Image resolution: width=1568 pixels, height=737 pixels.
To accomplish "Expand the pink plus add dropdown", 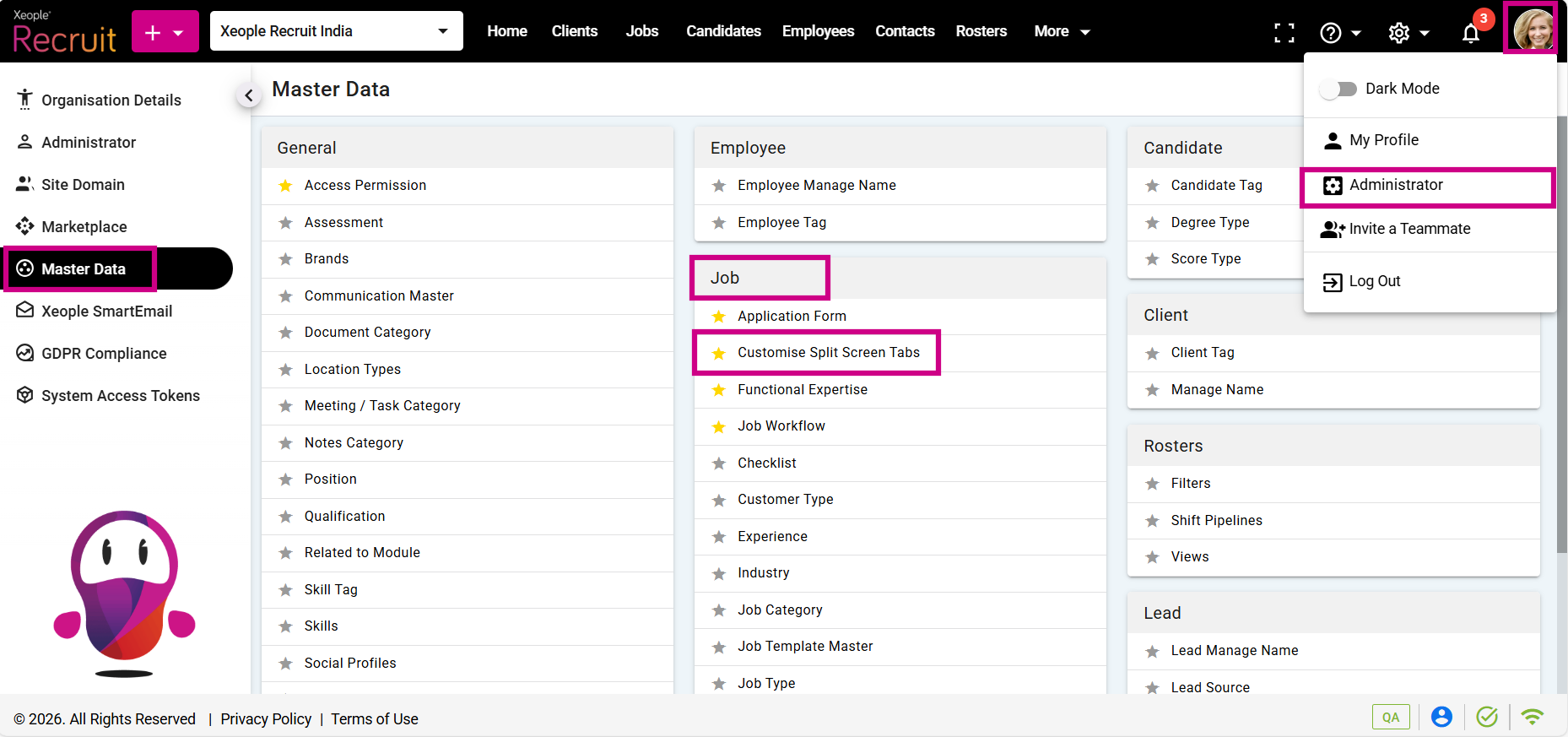I will [x=165, y=32].
